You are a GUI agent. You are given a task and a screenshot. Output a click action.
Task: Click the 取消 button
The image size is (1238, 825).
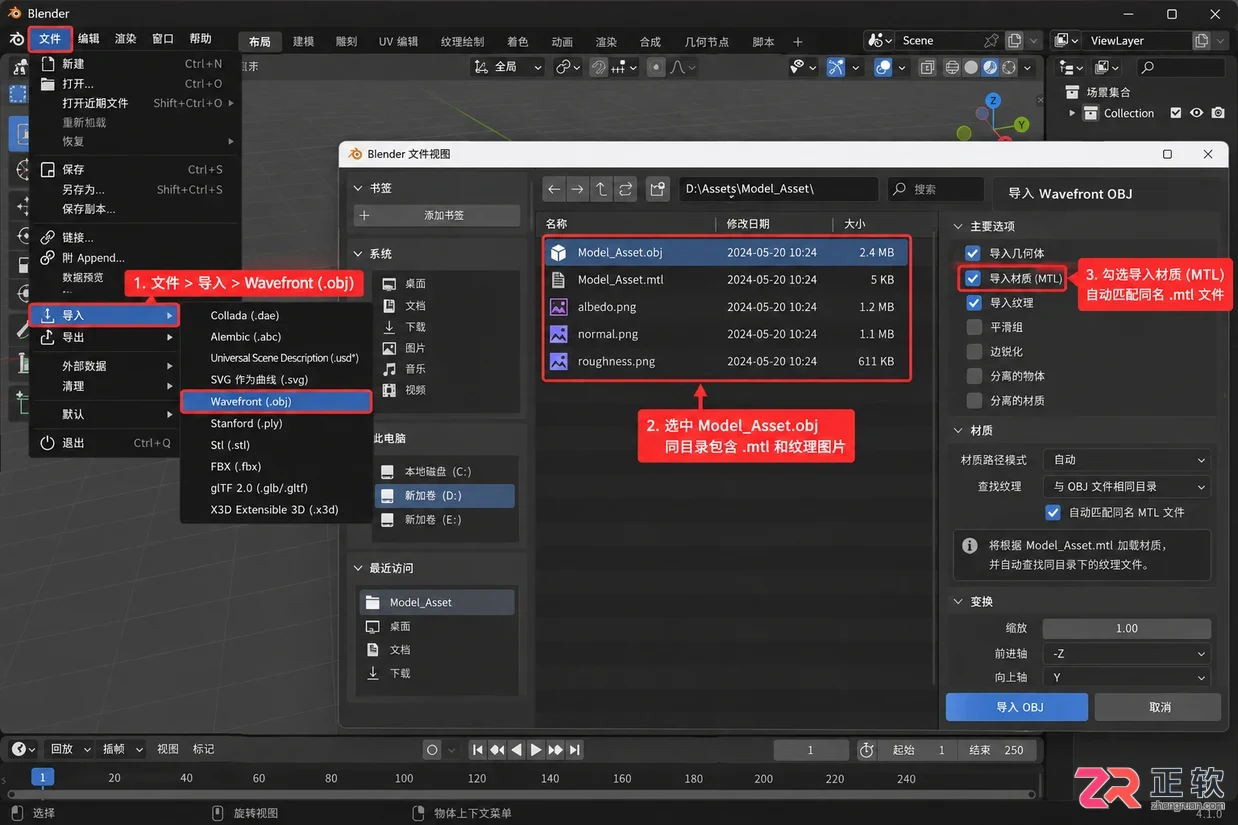(x=1159, y=707)
